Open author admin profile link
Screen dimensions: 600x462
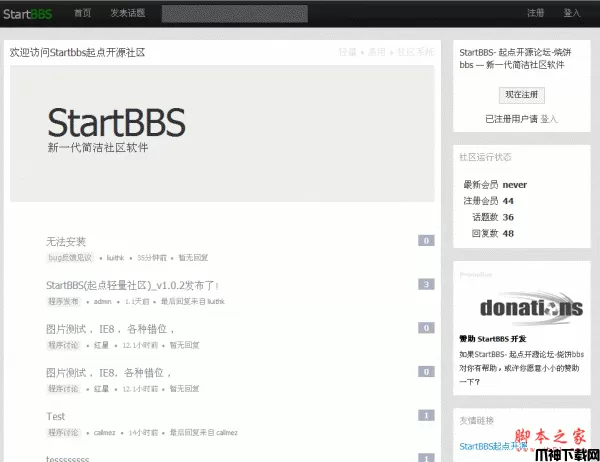103,302
